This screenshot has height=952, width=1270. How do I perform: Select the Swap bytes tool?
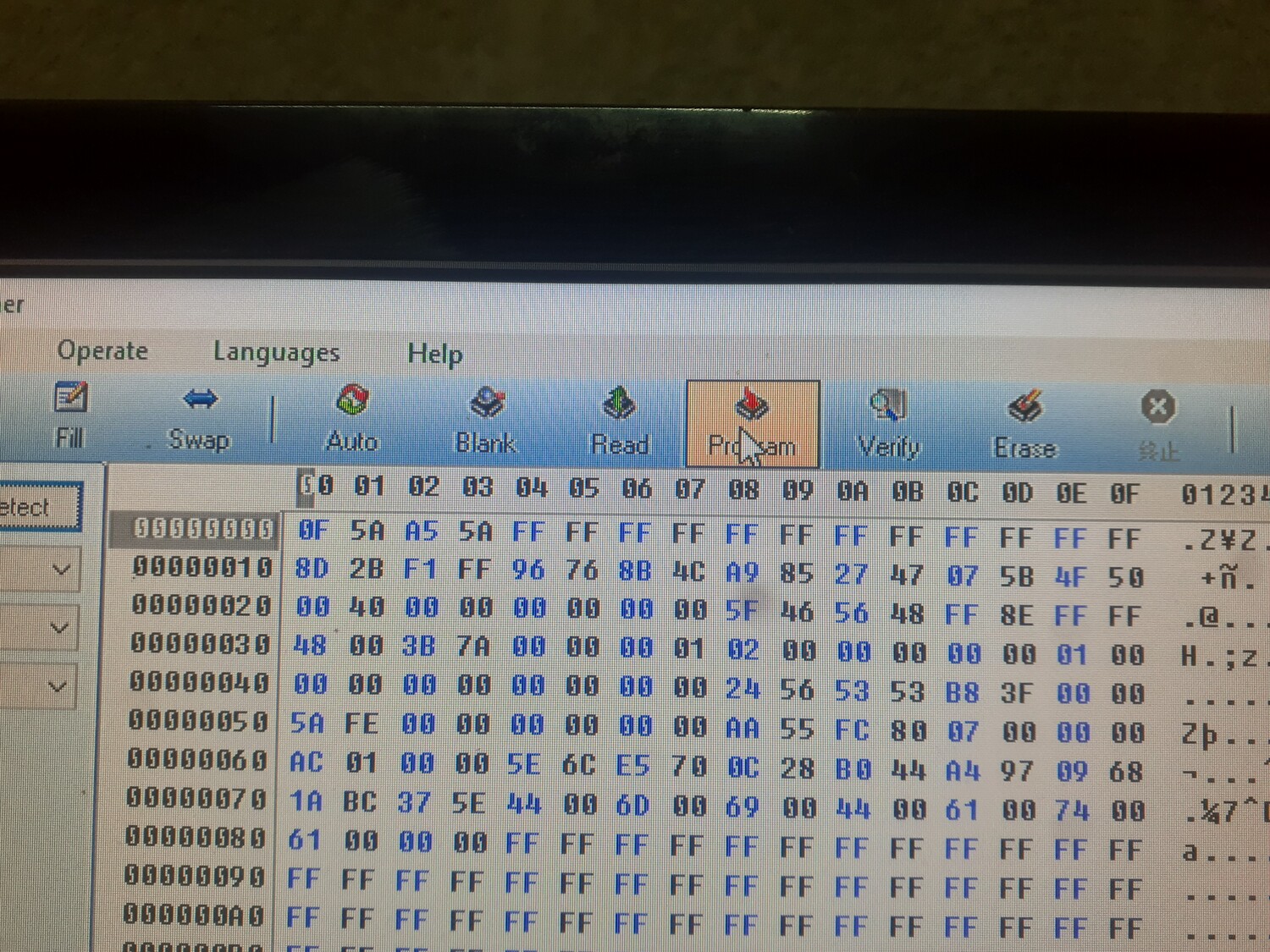199,417
